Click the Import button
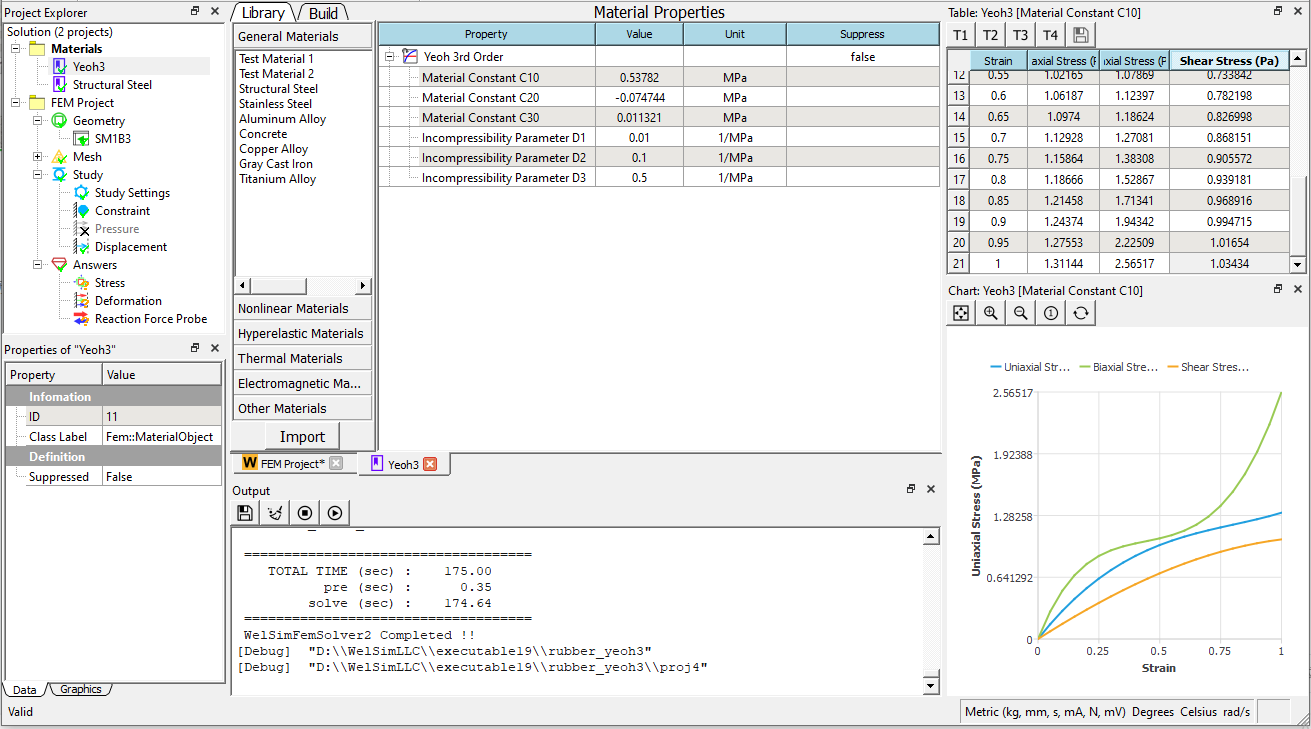Image resolution: width=1311 pixels, height=729 pixels. 302,436
